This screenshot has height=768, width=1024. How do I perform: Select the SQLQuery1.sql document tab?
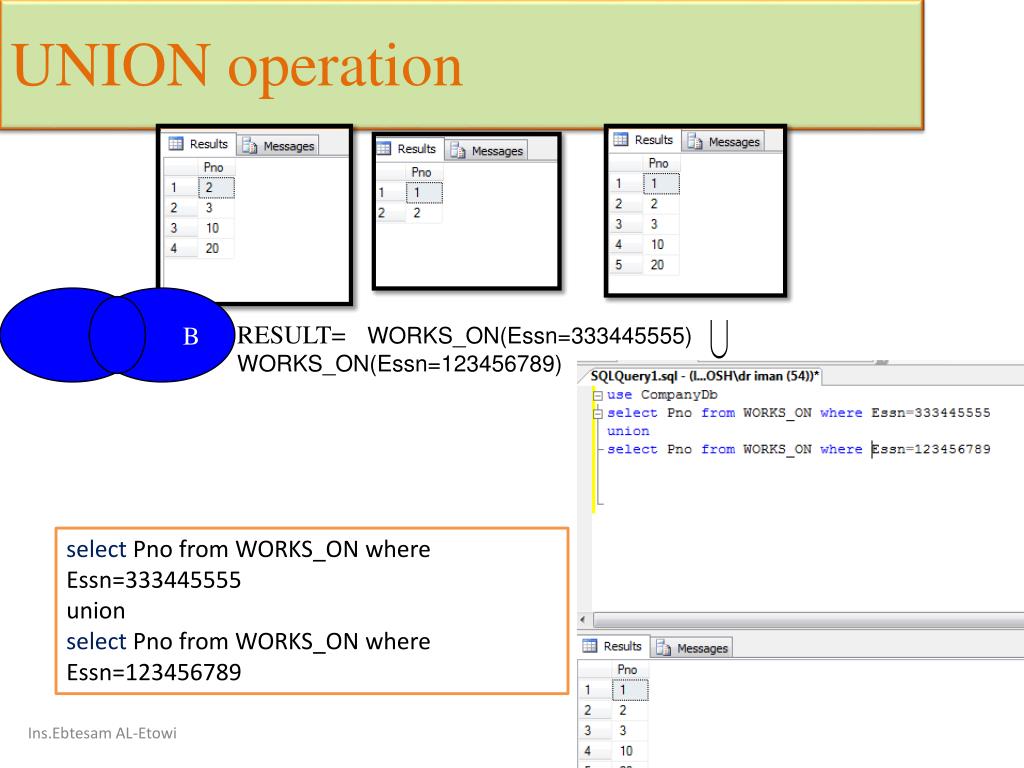coord(704,376)
